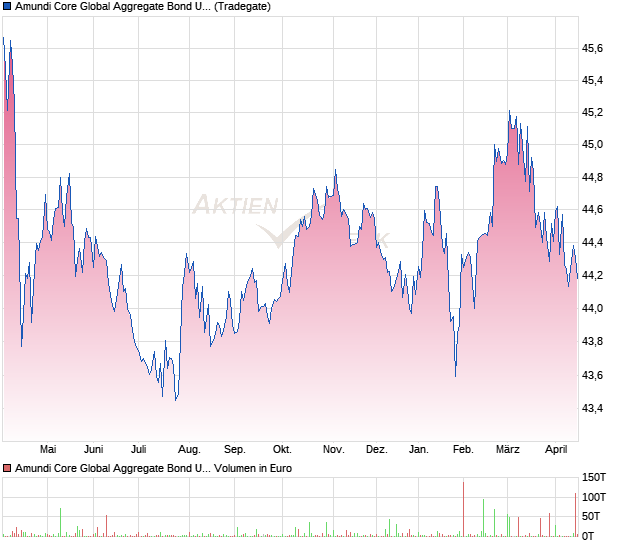This screenshot has width=620, height=546.
Task: Click the 44,6 price axis label
Action: coord(592,209)
